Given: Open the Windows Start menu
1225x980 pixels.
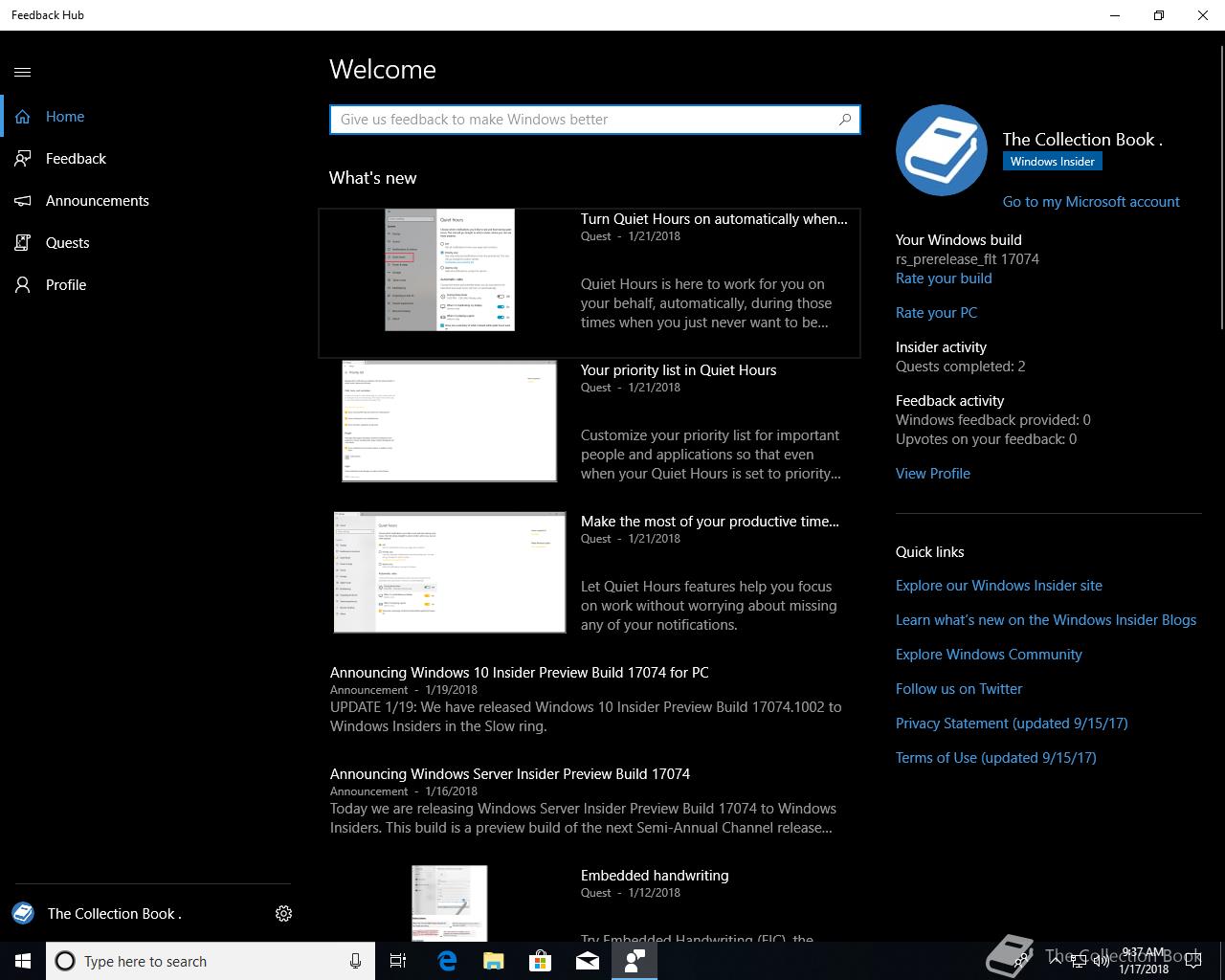Looking at the screenshot, I should pos(23,961).
